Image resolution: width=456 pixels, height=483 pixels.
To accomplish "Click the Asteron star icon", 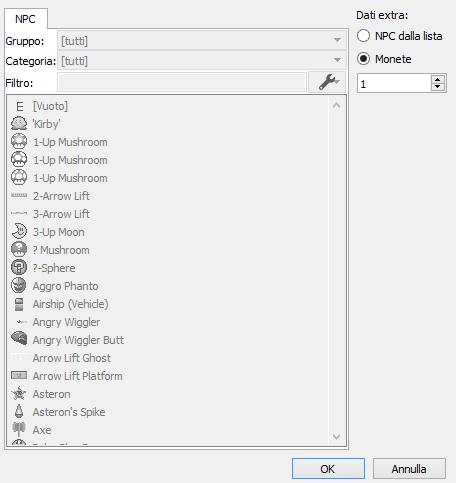I will coord(19,394).
